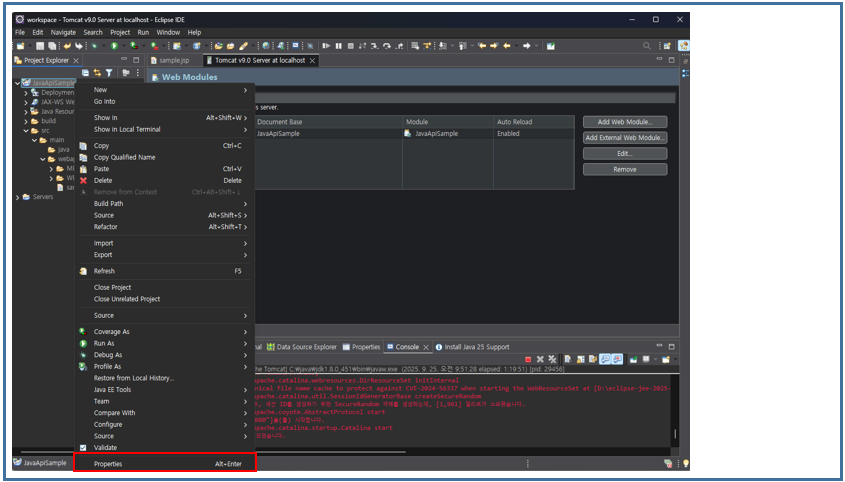This screenshot has height=482, width=845.
Task: Click the Back yellow arrow toolbar icon
Action: (507, 46)
